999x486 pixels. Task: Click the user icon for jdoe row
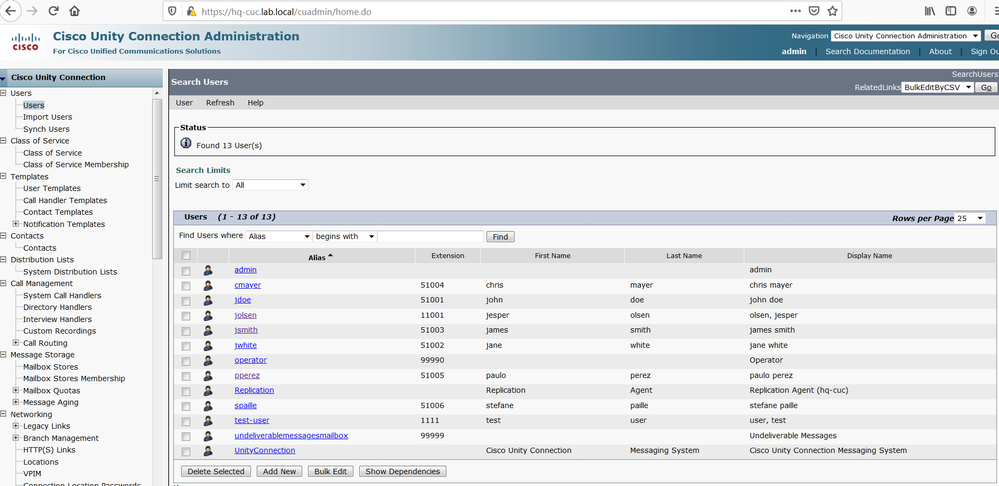click(208, 300)
